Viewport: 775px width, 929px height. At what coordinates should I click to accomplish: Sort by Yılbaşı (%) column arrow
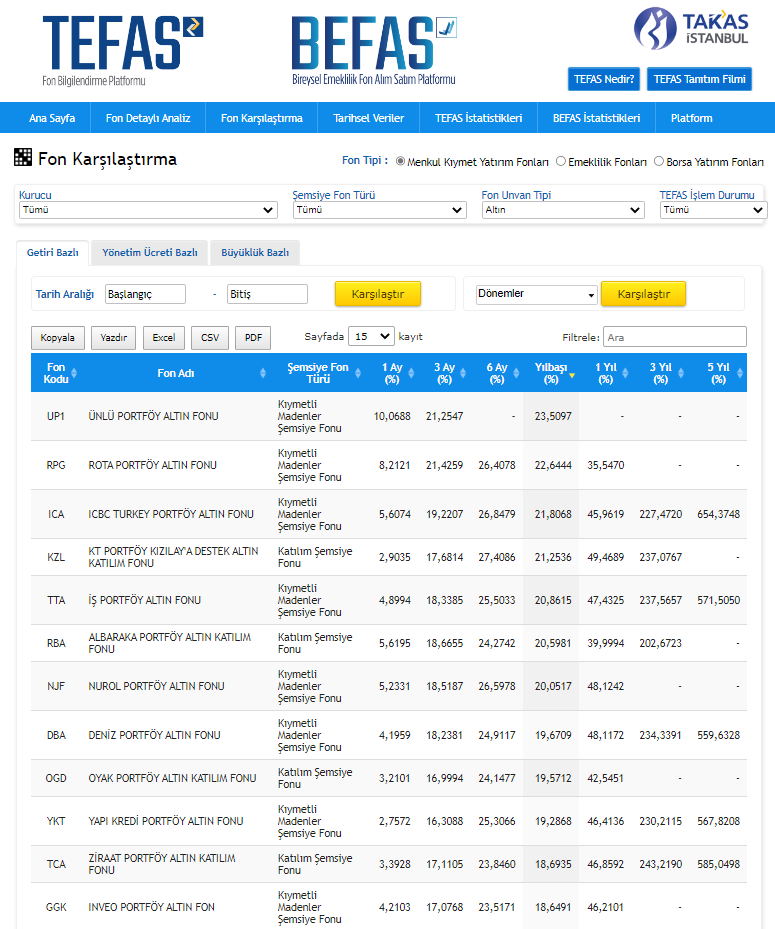point(572,376)
